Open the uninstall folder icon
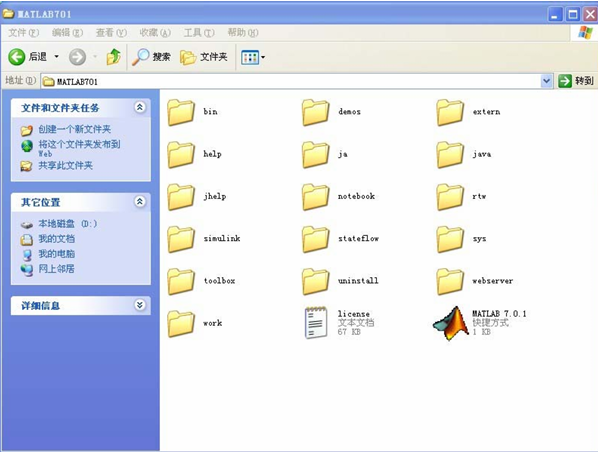This screenshot has height=453, width=598. tap(315, 281)
